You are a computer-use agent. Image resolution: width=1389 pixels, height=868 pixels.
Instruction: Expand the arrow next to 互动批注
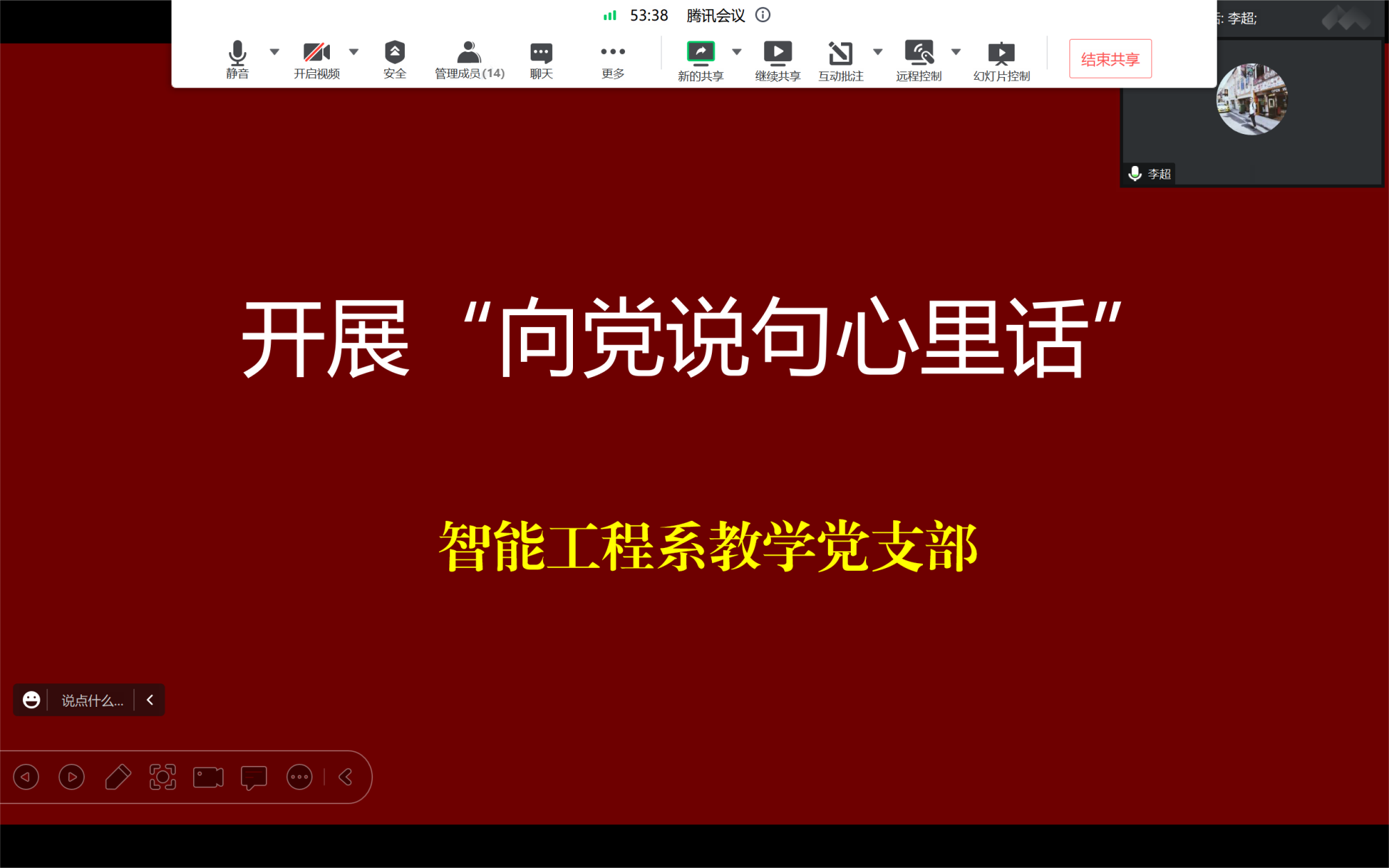tap(878, 52)
